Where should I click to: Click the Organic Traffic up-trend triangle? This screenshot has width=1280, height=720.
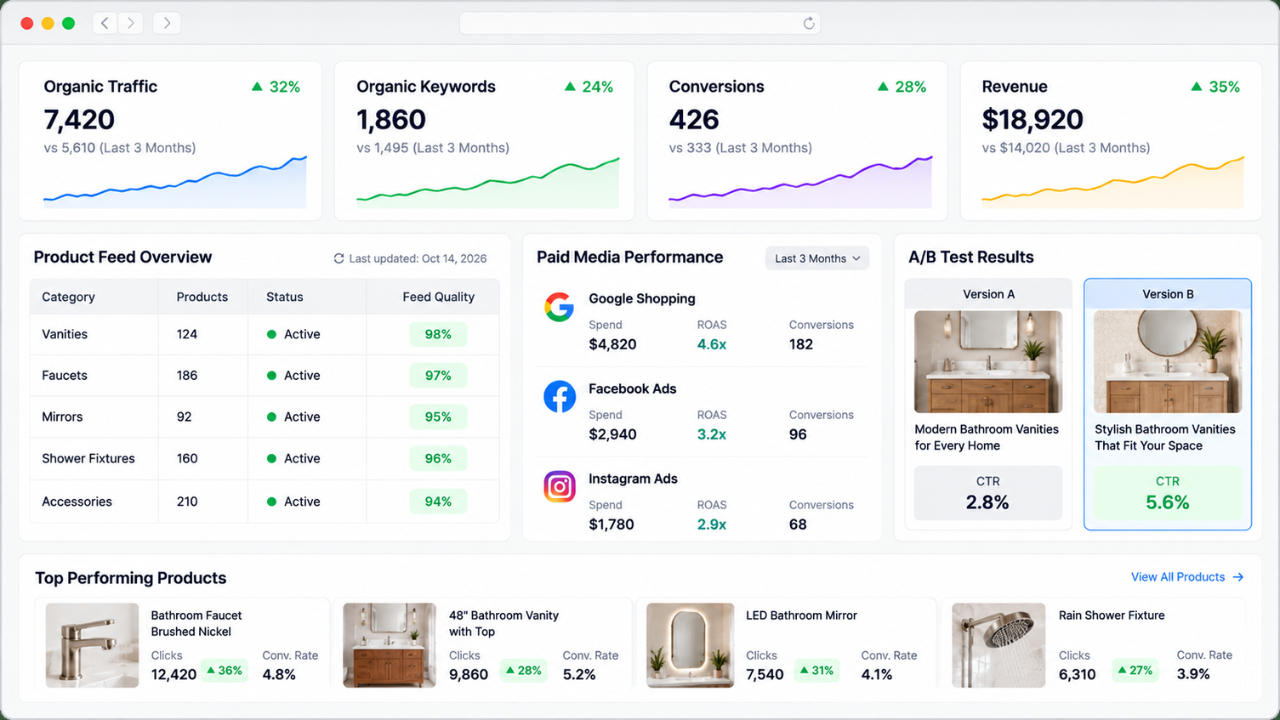pos(257,87)
